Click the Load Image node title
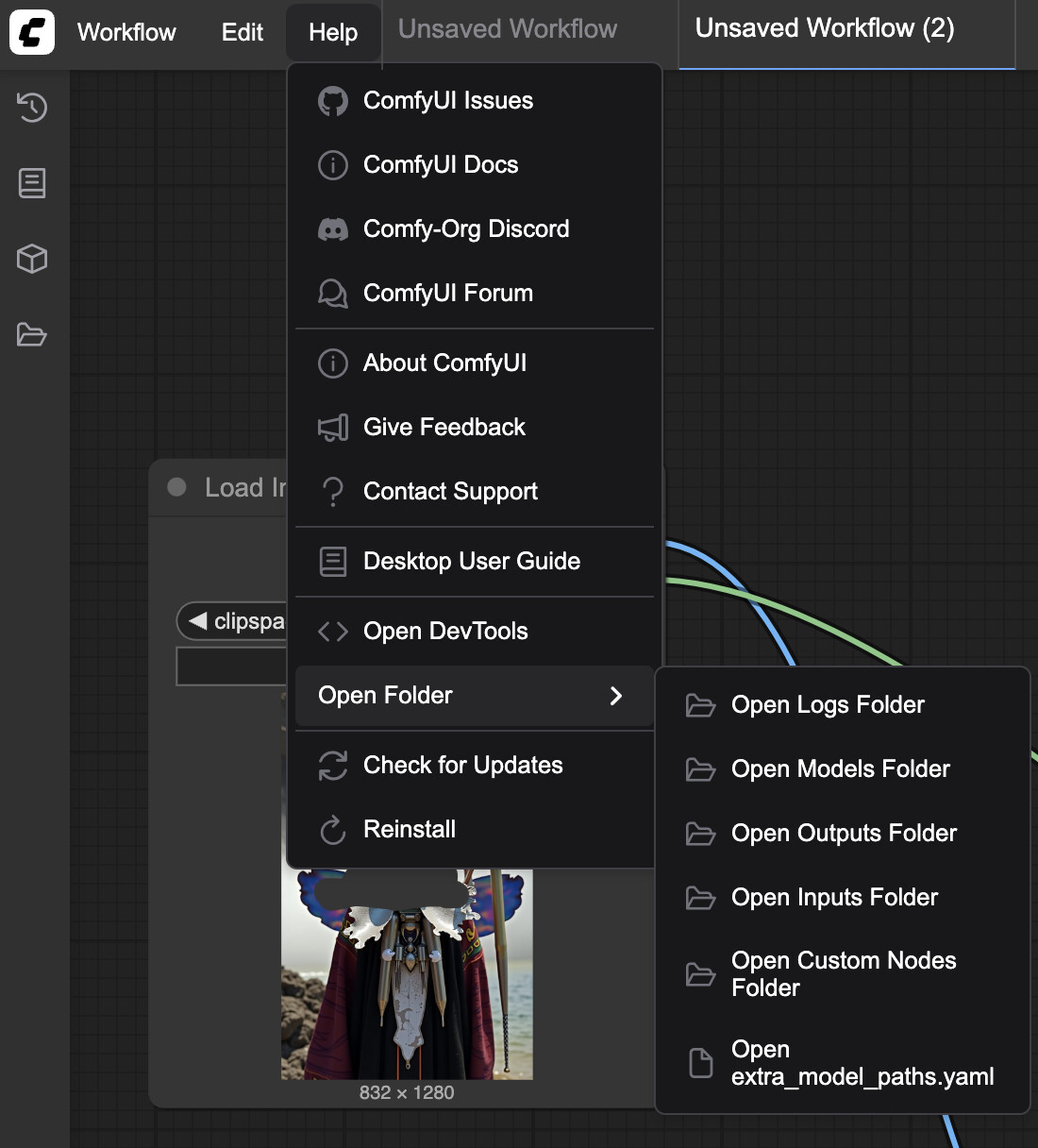Screen dimensions: 1038x1148 245,487
